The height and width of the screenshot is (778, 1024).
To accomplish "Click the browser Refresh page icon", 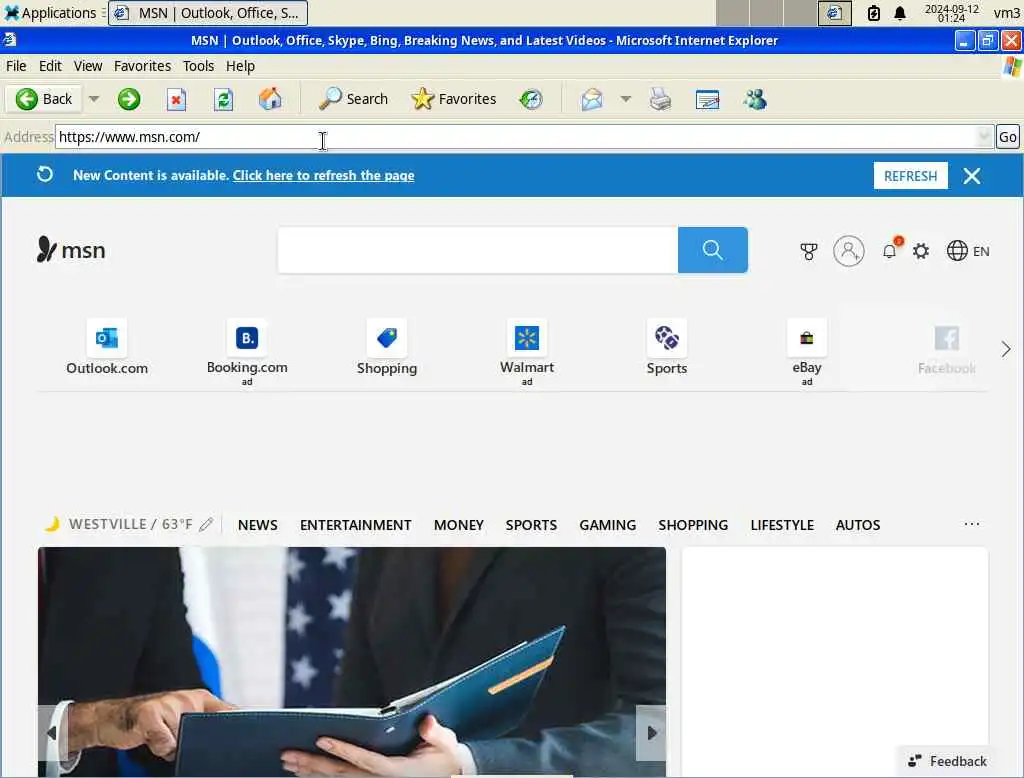I will pyautogui.click(x=223, y=99).
